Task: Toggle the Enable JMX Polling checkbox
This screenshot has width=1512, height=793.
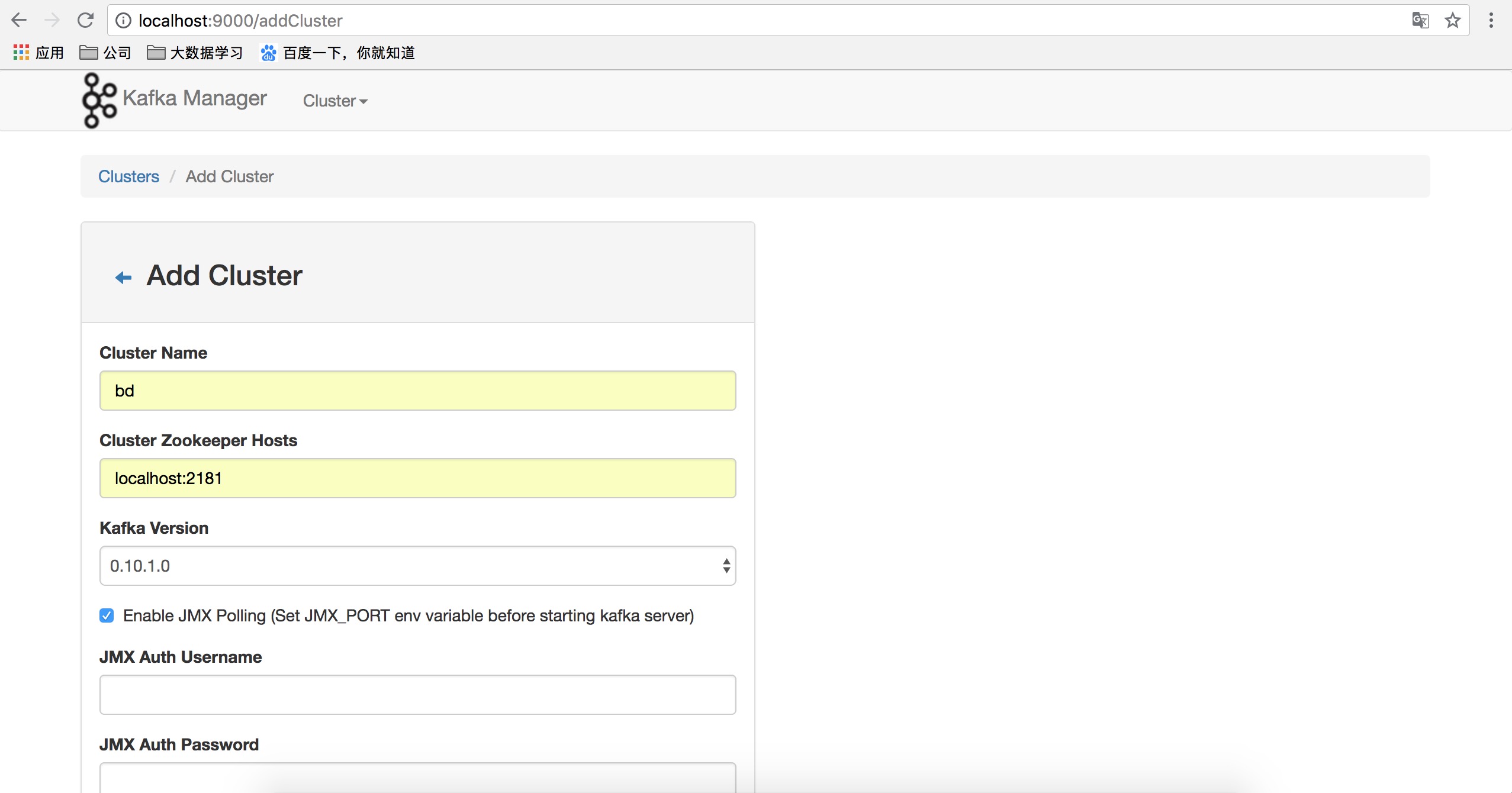Action: [107, 615]
